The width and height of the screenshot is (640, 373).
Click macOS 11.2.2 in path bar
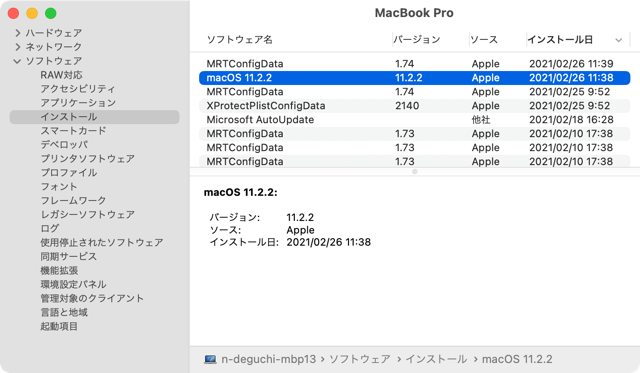click(x=517, y=359)
